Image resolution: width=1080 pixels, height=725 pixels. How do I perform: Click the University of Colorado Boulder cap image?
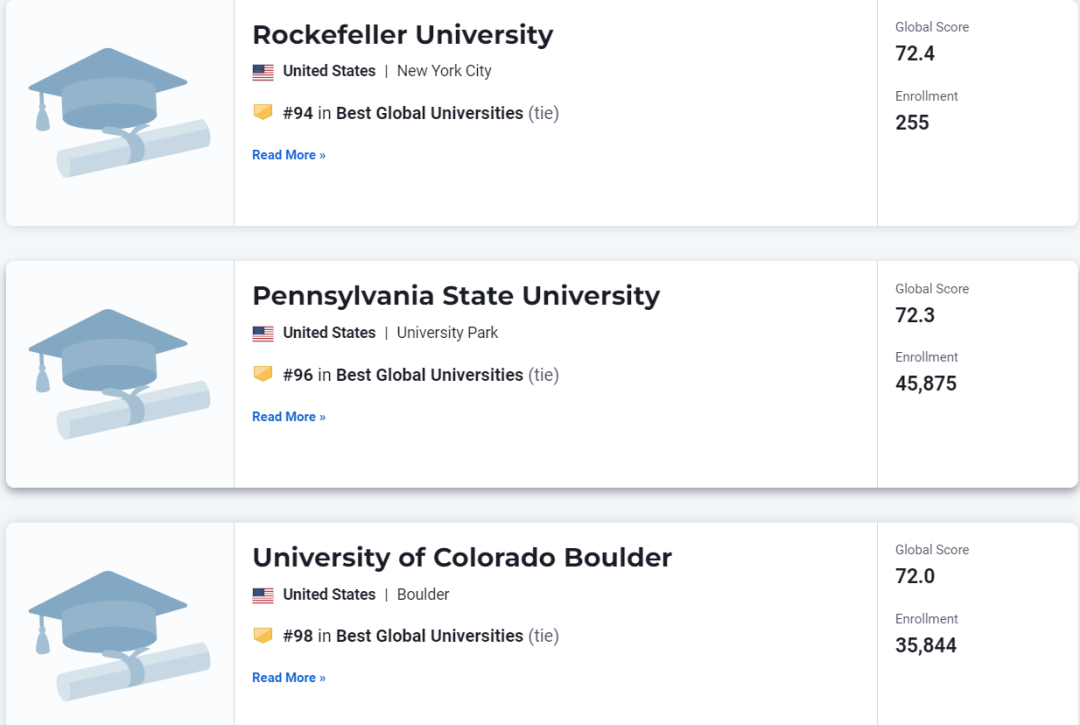pyautogui.click(x=119, y=635)
